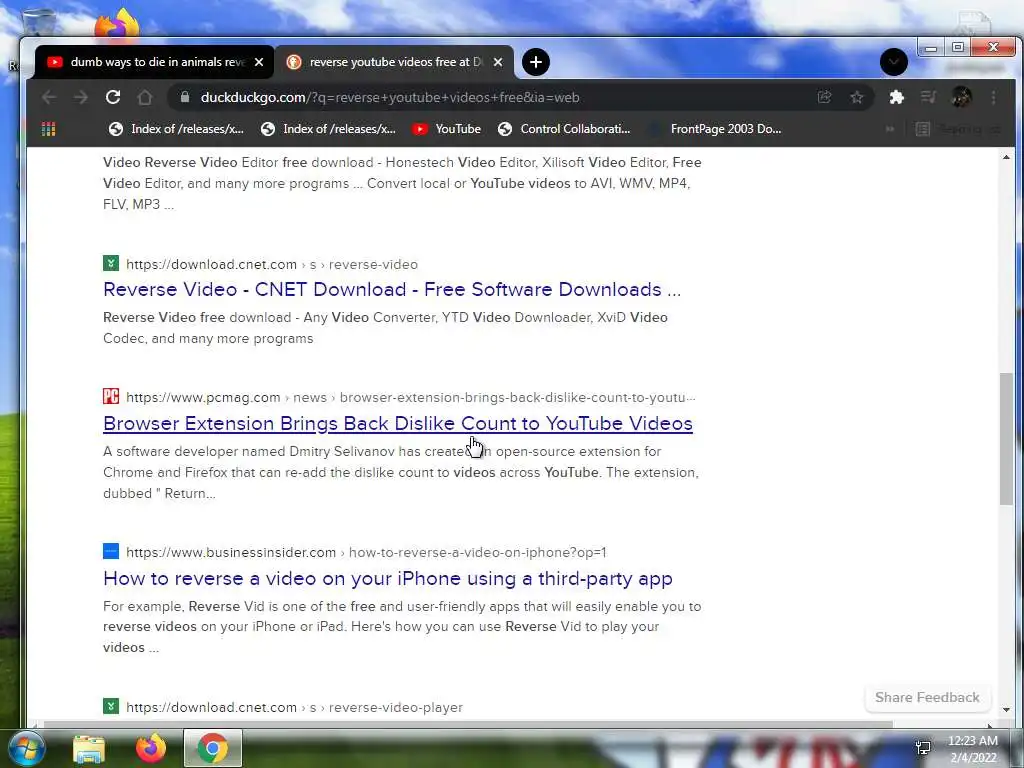Click the download.cnet.com reverse-video URL

[272, 264]
